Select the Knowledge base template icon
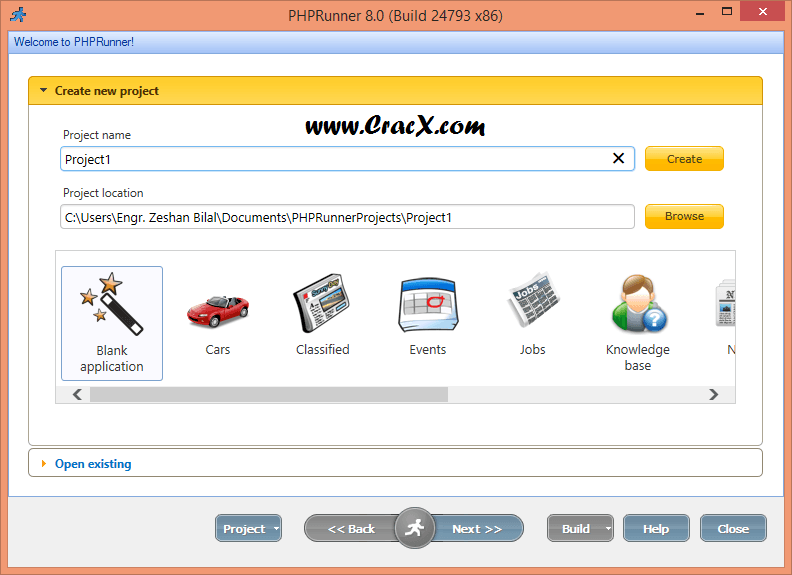This screenshot has height=575, width=792. tap(638, 304)
